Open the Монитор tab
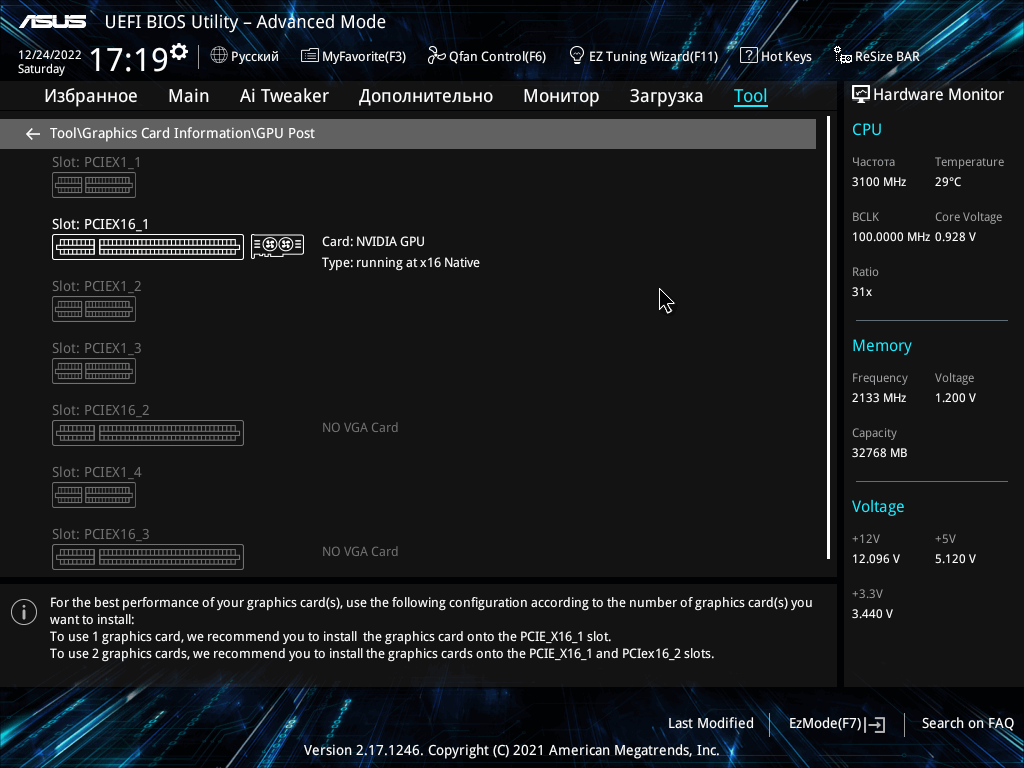Image resolution: width=1024 pixels, height=768 pixels. (x=561, y=96)
